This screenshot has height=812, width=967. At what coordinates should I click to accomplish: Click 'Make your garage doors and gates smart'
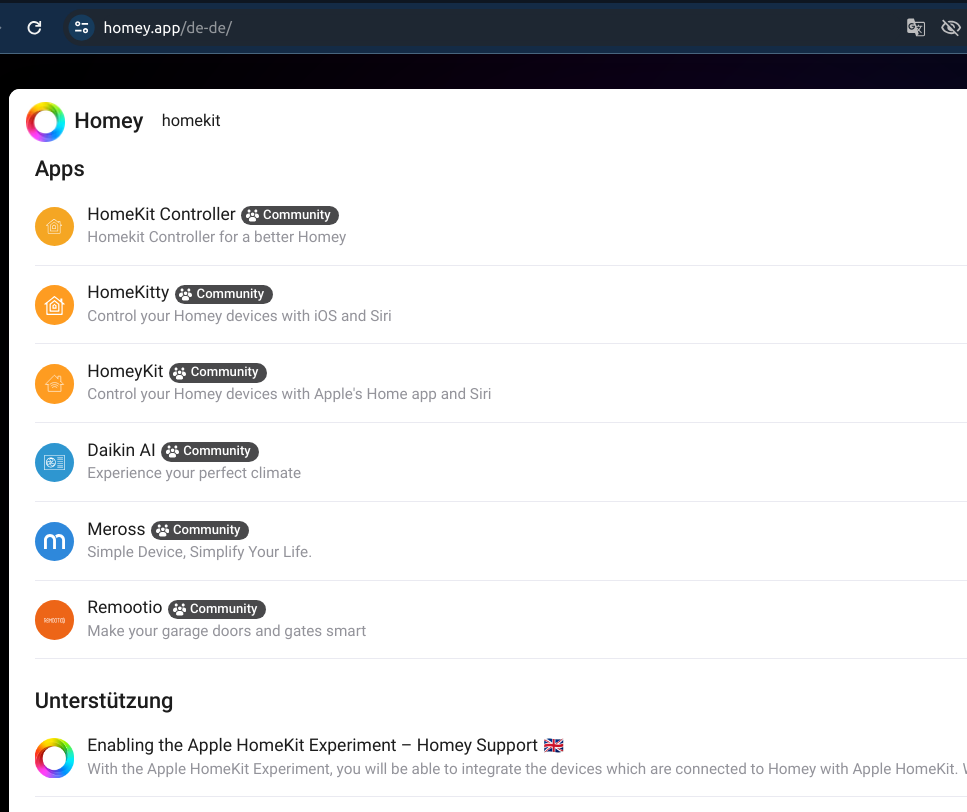click(226, 631)
